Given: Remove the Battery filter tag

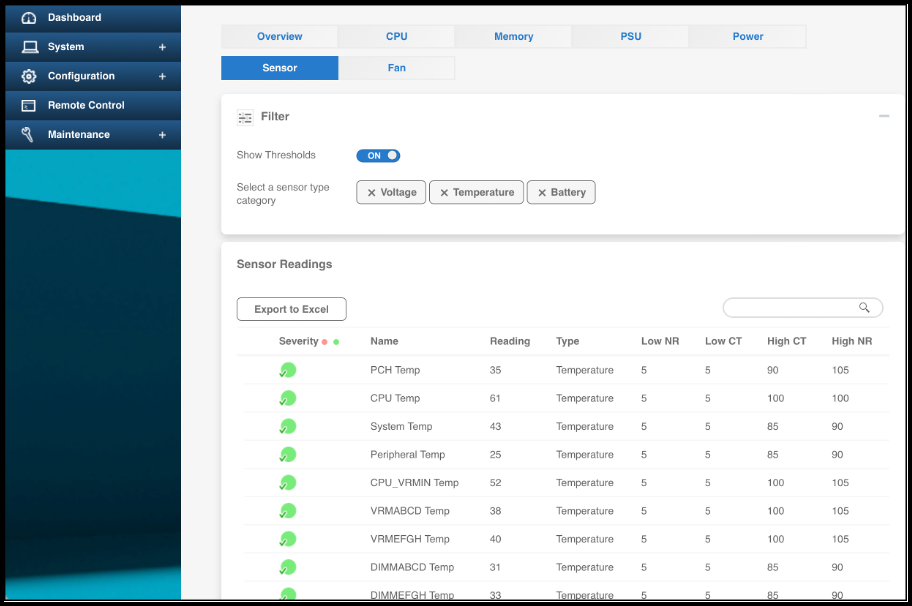Looking at the screenshot, I should point(542,193).
